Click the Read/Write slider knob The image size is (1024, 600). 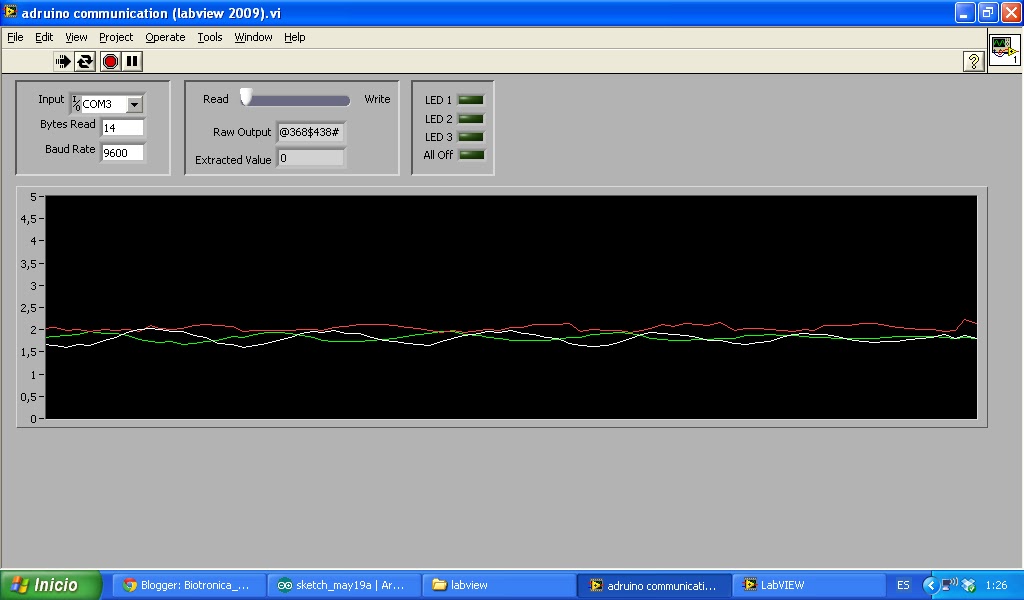(x=246, y=97)
